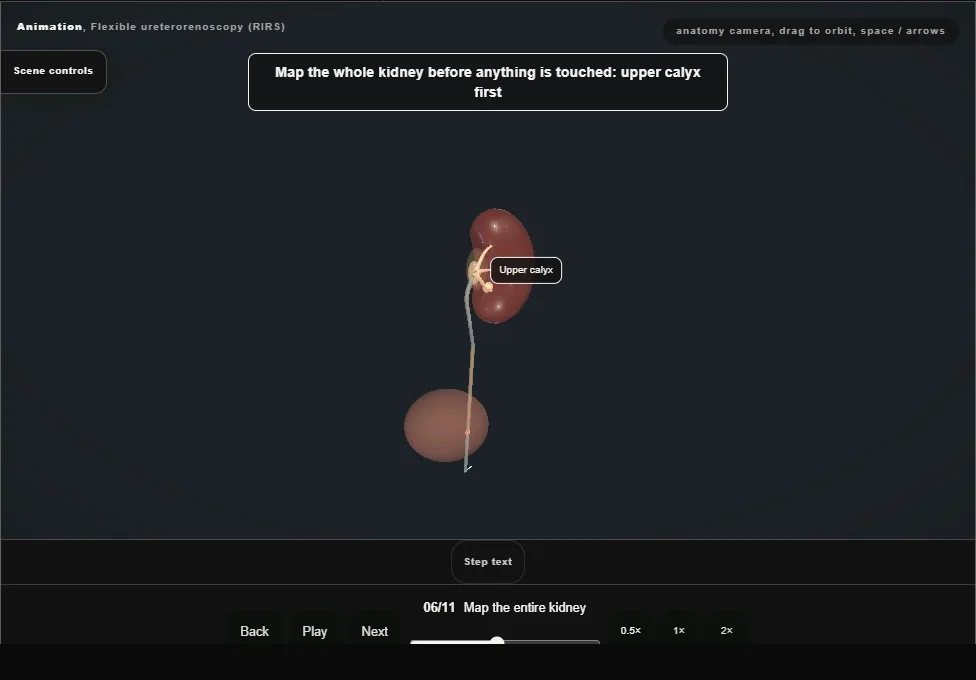The image size is (976, 680).
Task: Set playback speed to 2×
Action: coord(726,630)
